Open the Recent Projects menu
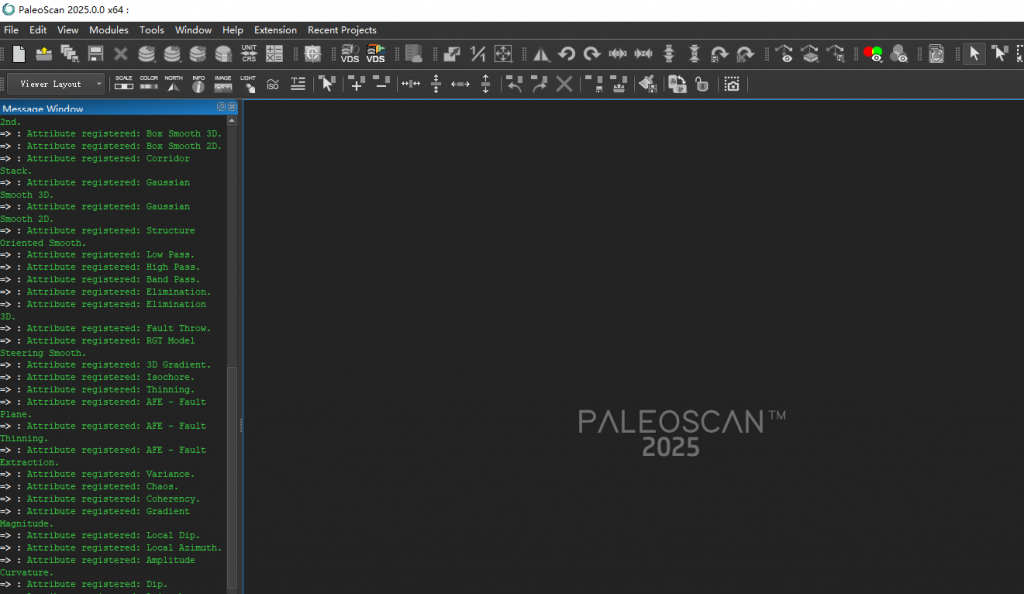The width and height of the screenshot is (1024, 594). (342, 30)
